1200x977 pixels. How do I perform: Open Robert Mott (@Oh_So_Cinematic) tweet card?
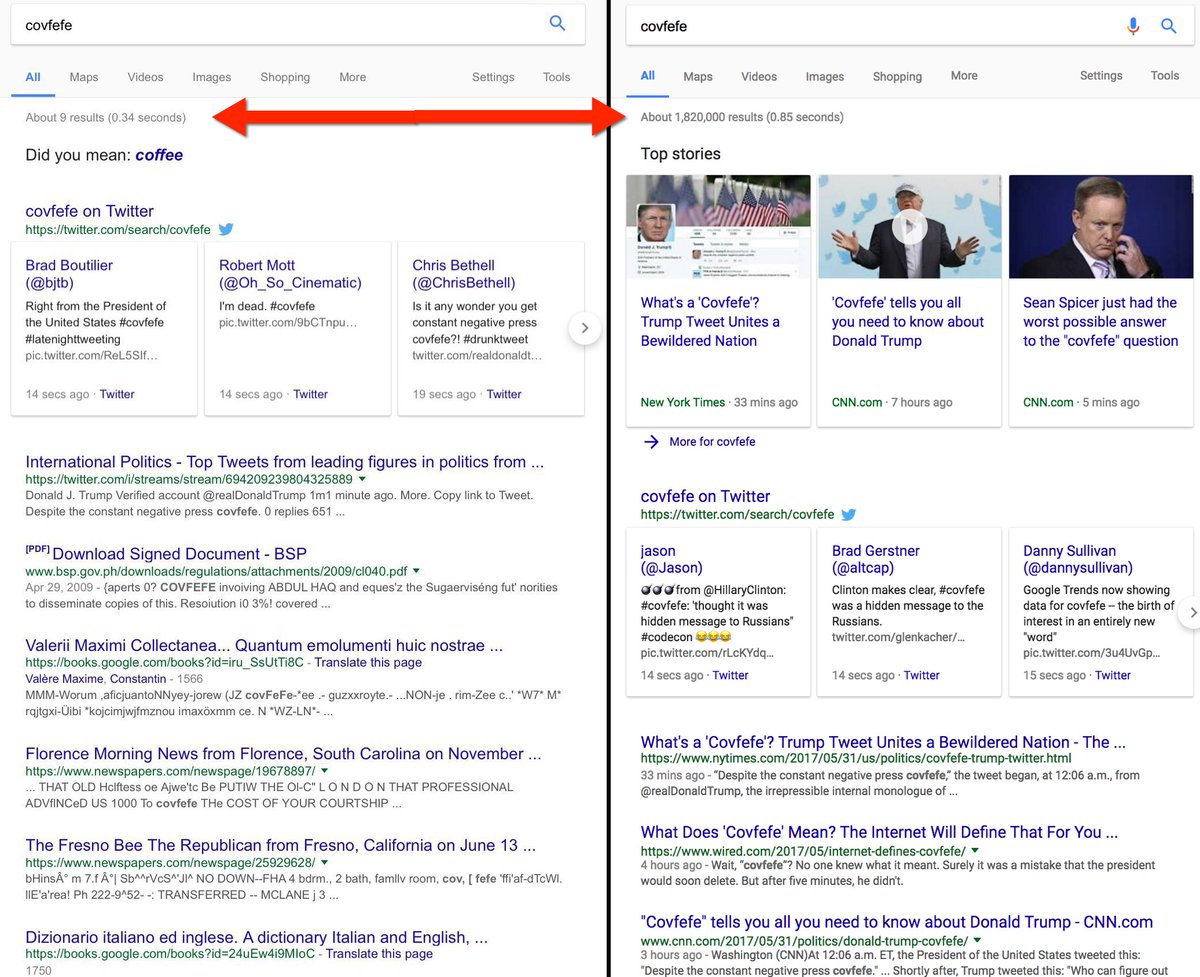(298, 328)
